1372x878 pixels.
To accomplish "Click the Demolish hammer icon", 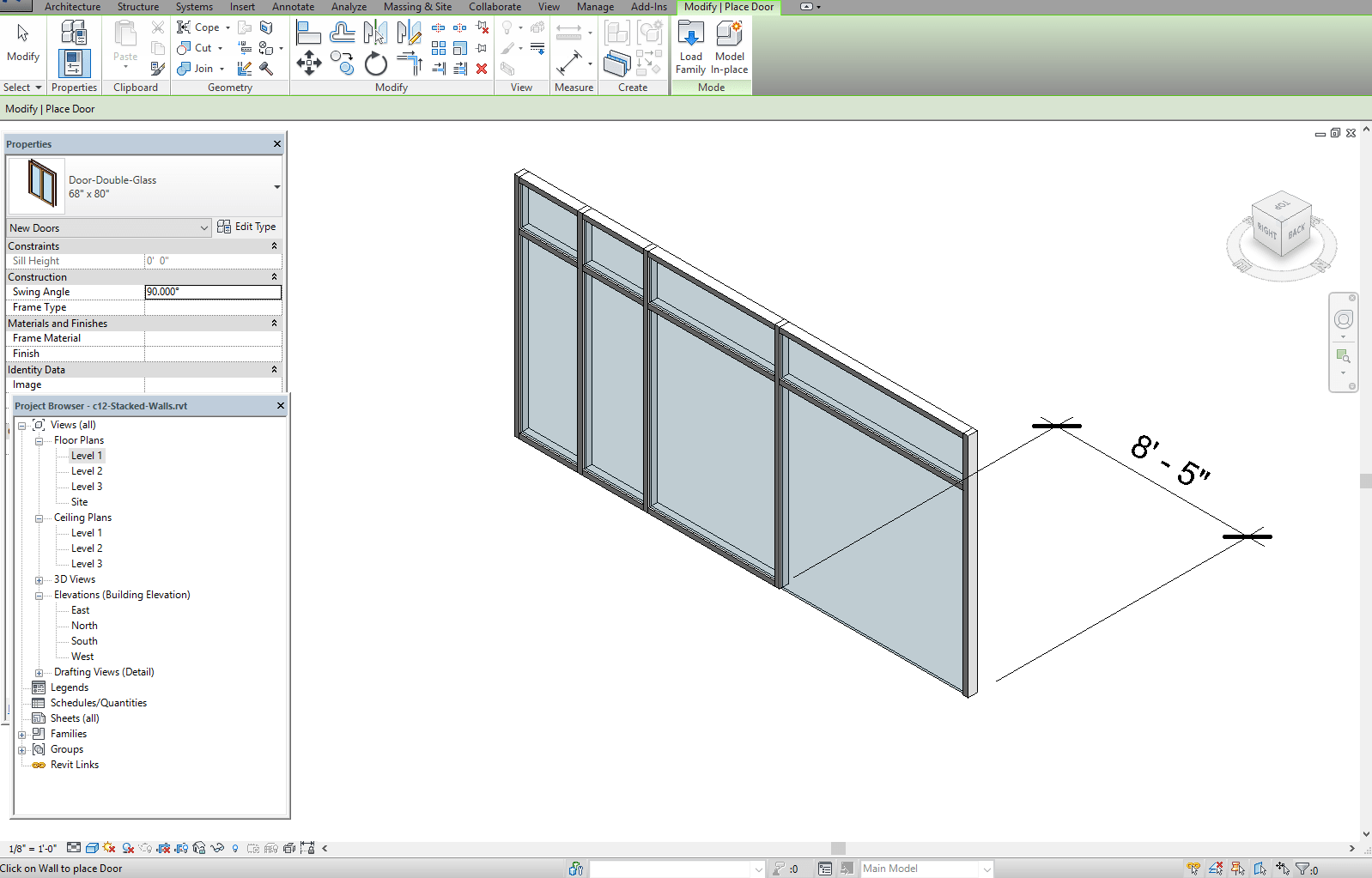I will click(266, 69).
